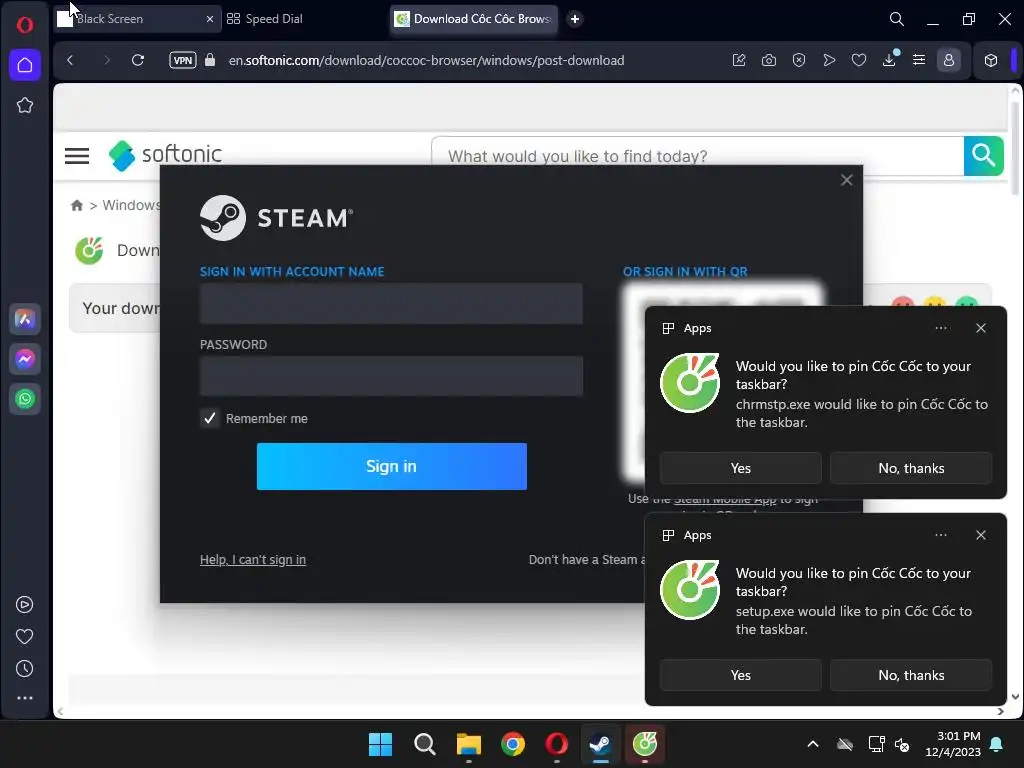Open Opera bookmarks star in sidebar
Viewport: 1024px width, 768px height.
(x=25, y=105)
